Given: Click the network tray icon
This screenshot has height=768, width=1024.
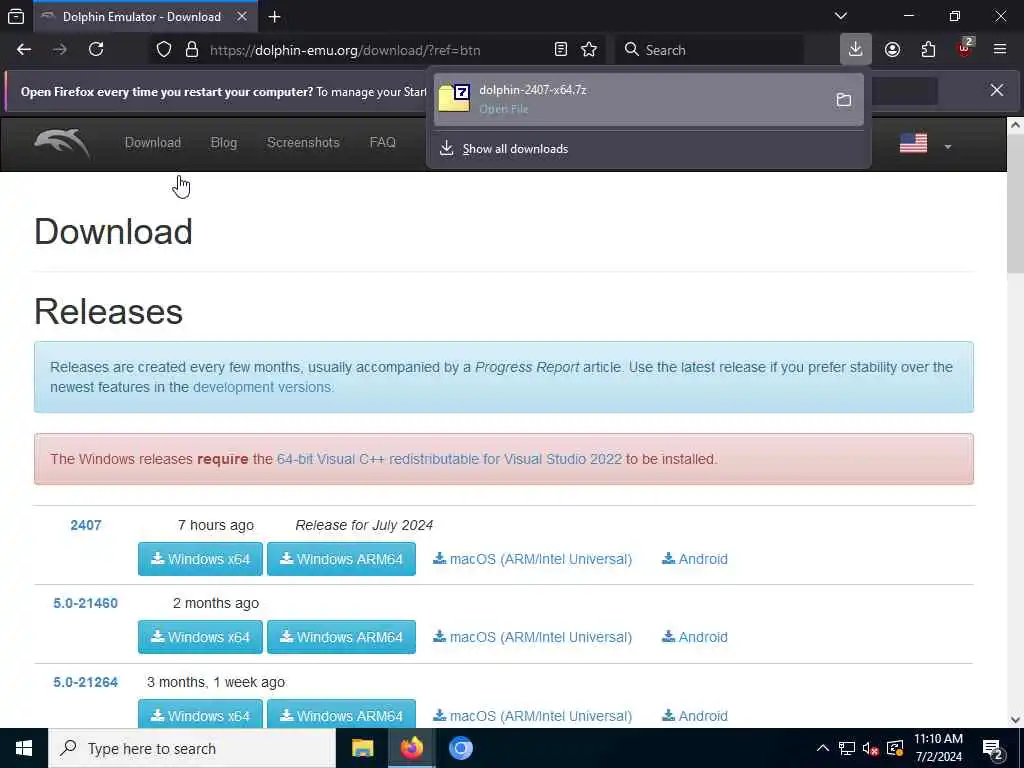Looking at the screenshot, I should click(846, 748).
